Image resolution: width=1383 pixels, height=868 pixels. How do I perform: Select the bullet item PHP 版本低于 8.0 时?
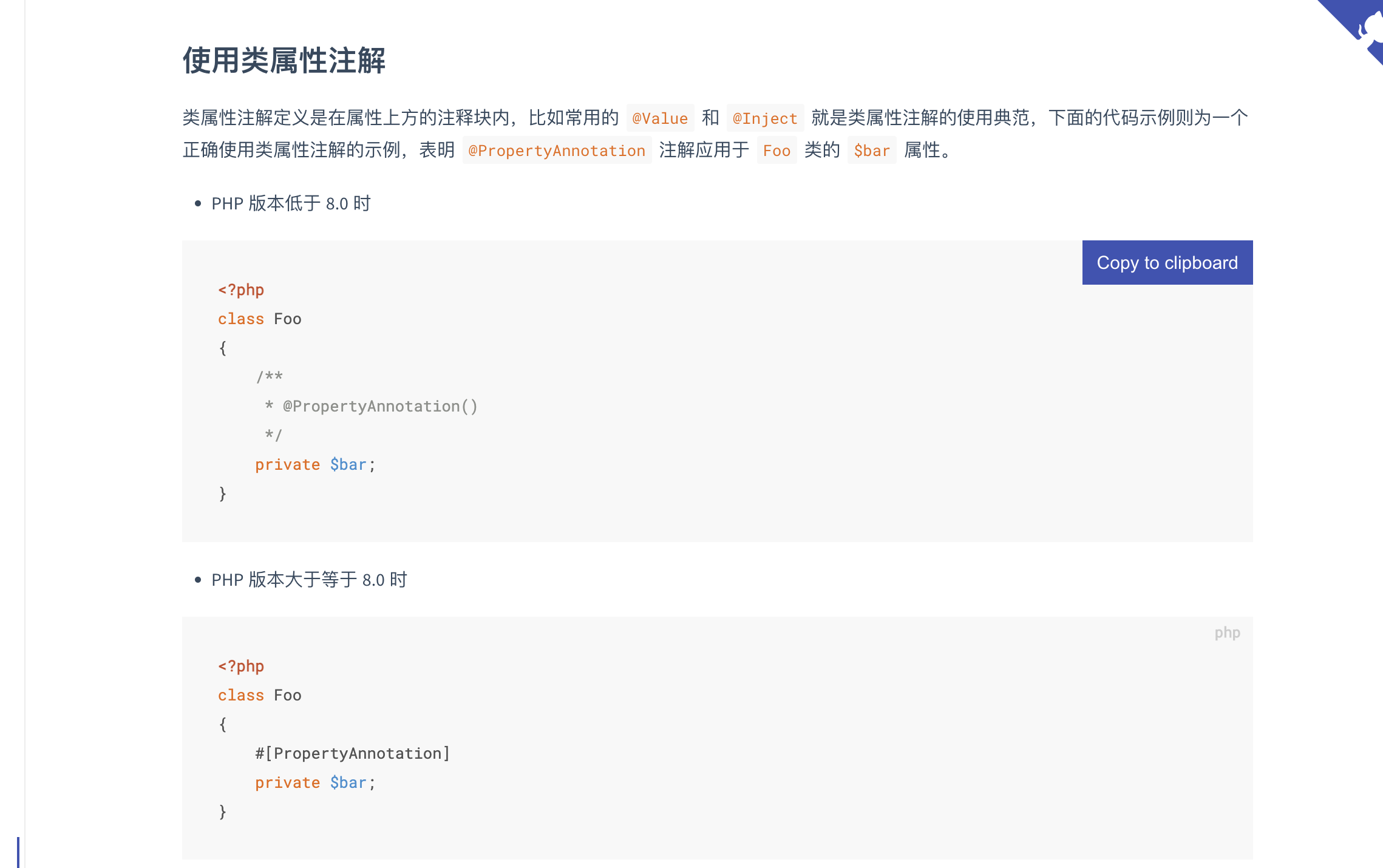[x=291, y=203]
